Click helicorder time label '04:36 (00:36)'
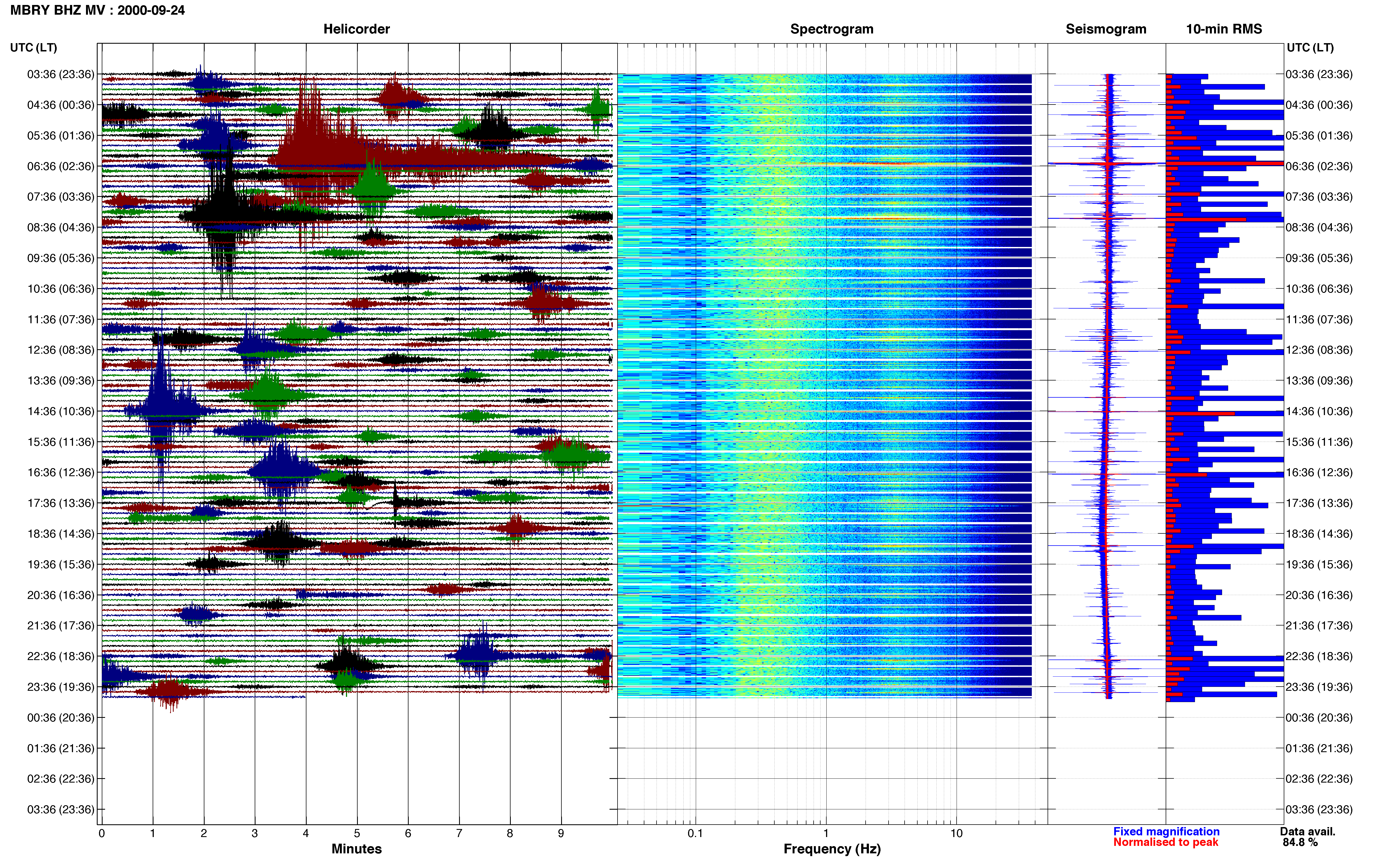The height and width of the screenshot is (868, 1388). 61,105
